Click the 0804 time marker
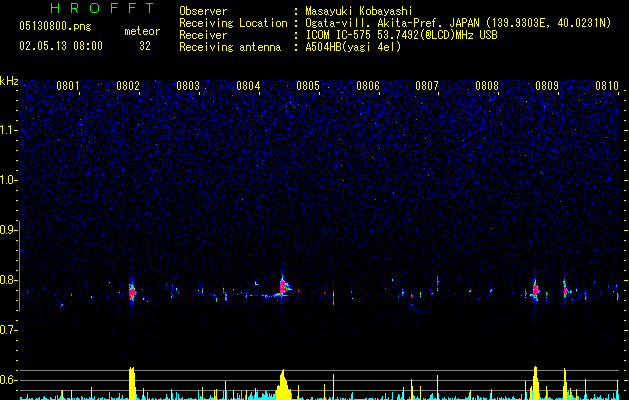This screenshot has height=400, width=629. point(248,86)
